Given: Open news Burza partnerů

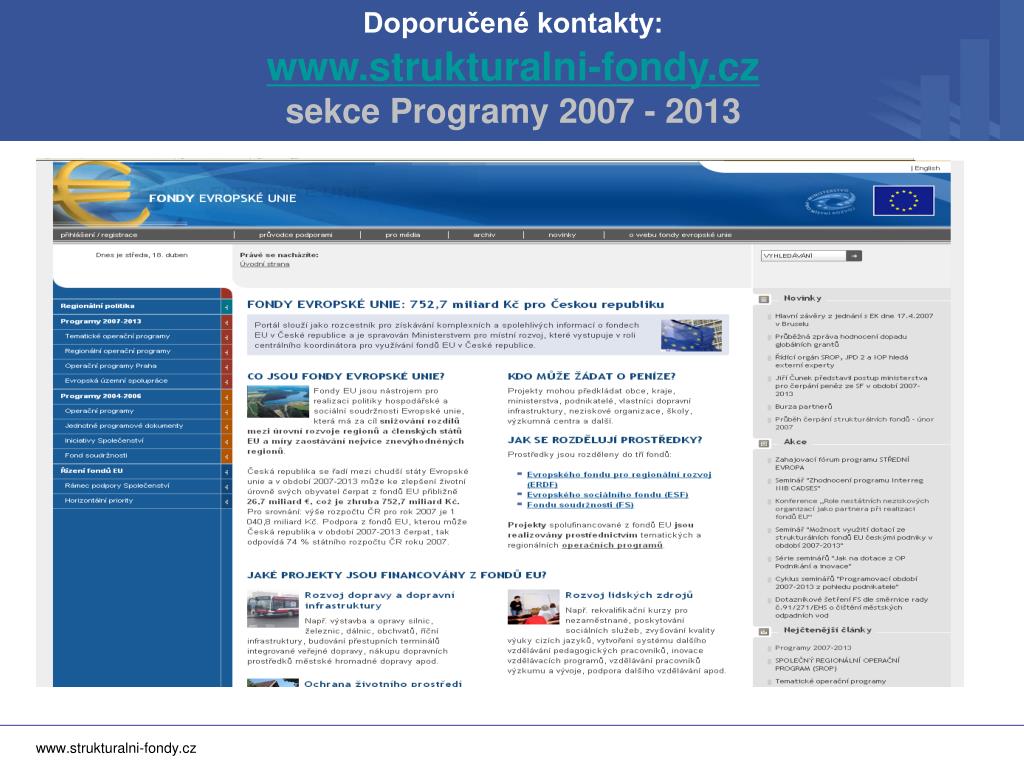Looking at the screenshot, I should click(803, 407).
